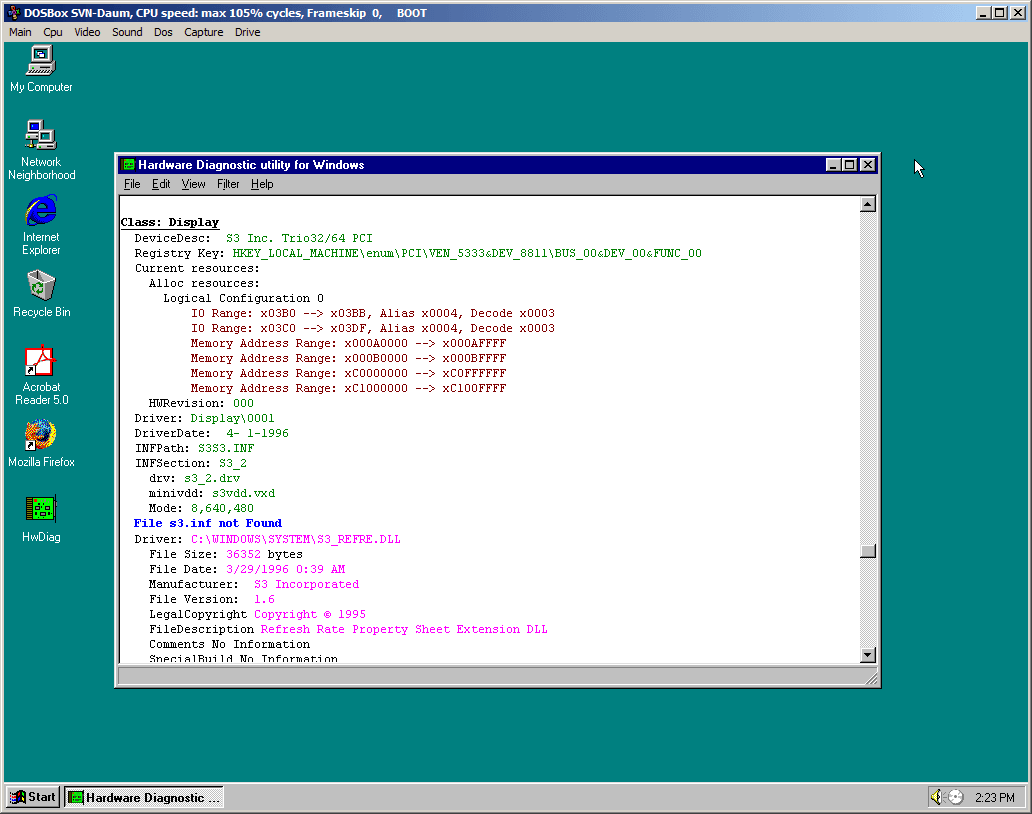Click the 'Comments No Information' line
The width and height of the screenshot is (1032, 814).
pos(229,644)
